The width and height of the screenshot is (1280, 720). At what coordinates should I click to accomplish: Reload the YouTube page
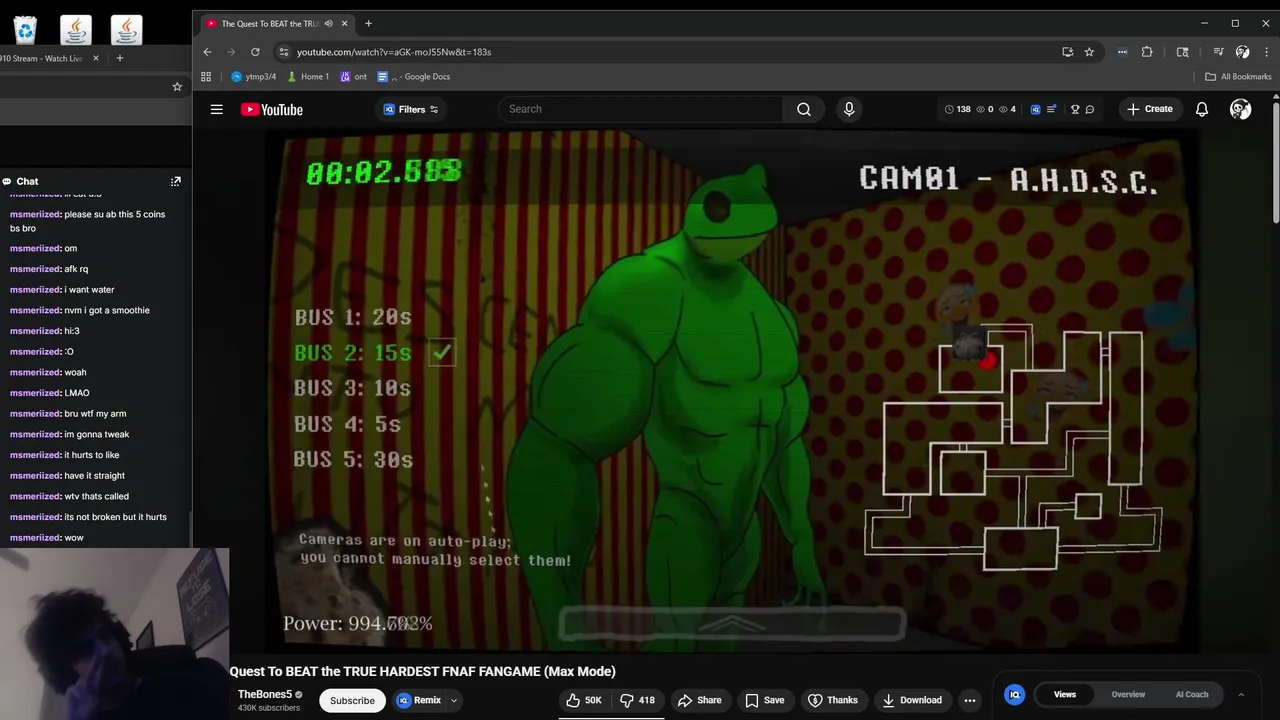[x=255, y=52]
